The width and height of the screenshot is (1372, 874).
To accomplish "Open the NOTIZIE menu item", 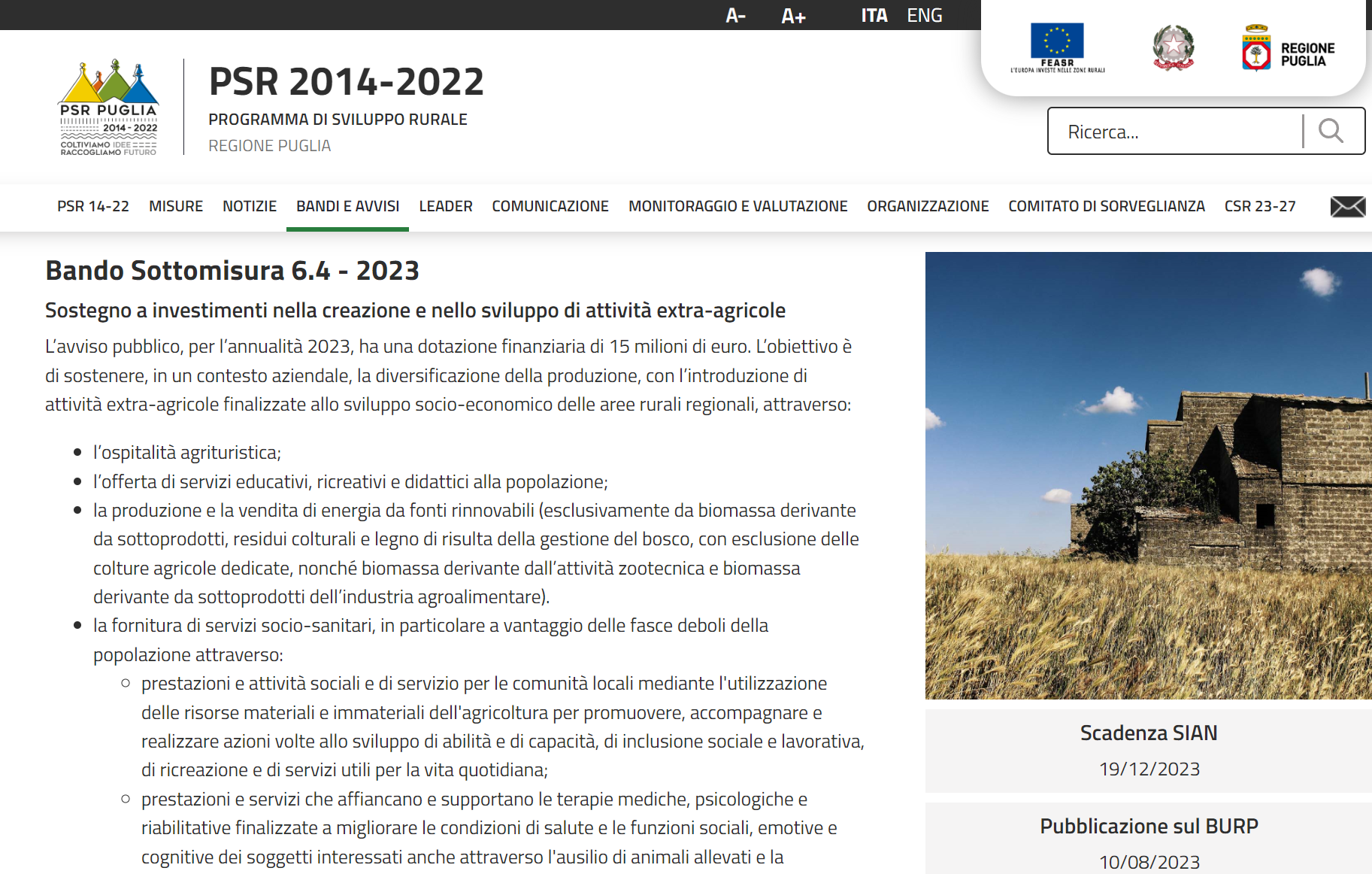I will (250, 206).
